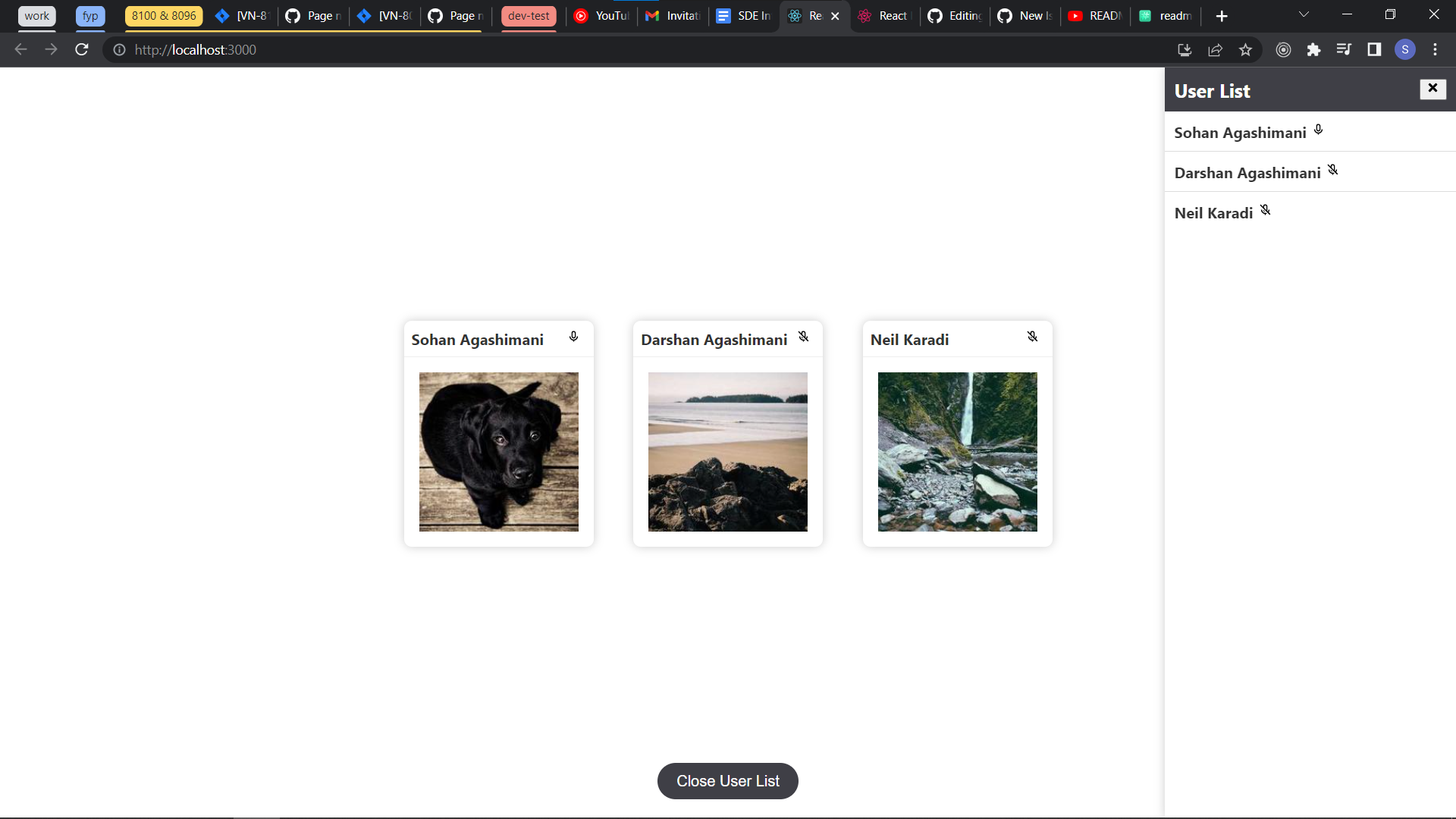Click the media controls icon in the toolbar
This screenshot has height=819, width=1456.
click(x=1344, y=50)
